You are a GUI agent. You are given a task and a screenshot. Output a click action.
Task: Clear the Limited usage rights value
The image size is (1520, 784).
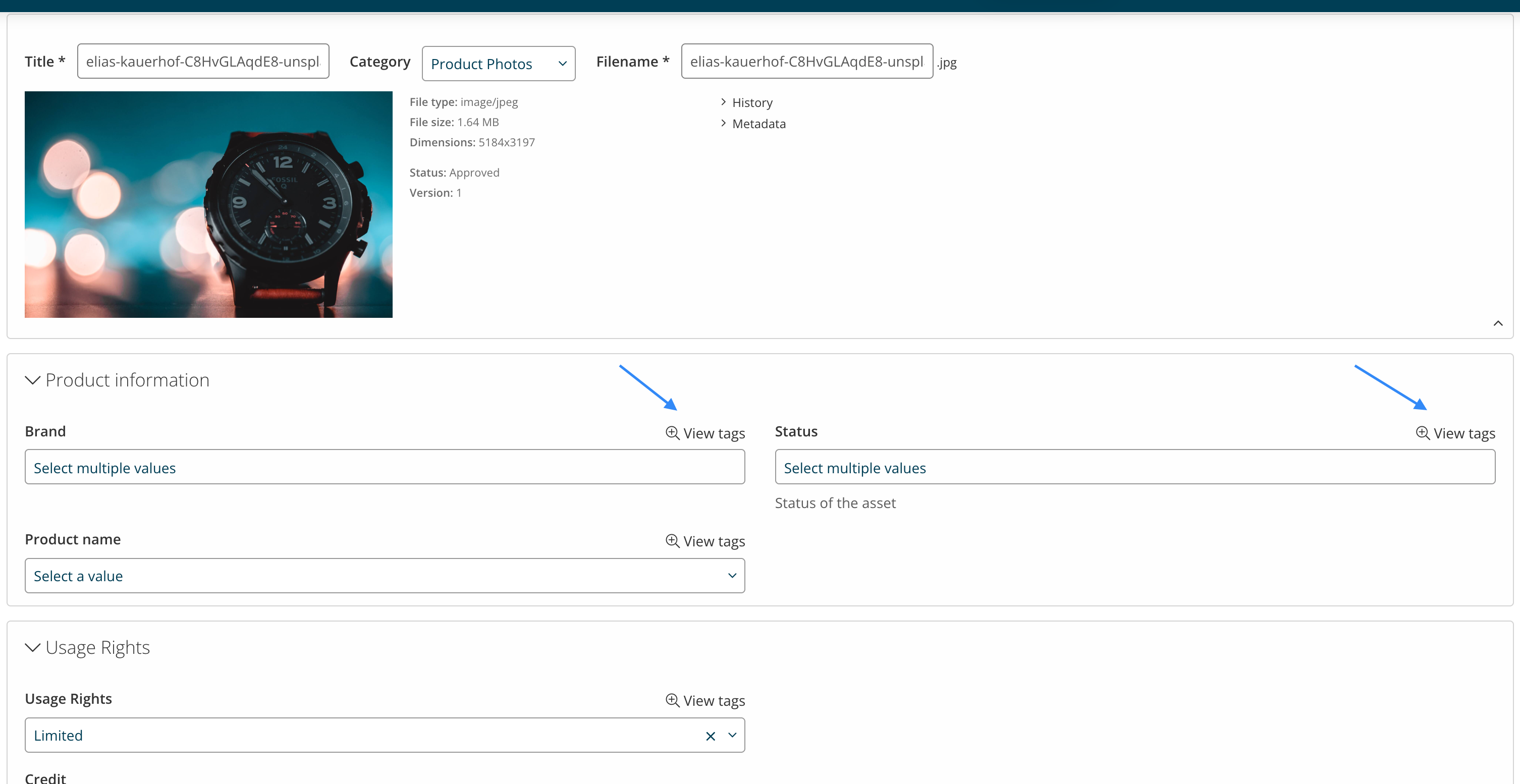point(711,736)
